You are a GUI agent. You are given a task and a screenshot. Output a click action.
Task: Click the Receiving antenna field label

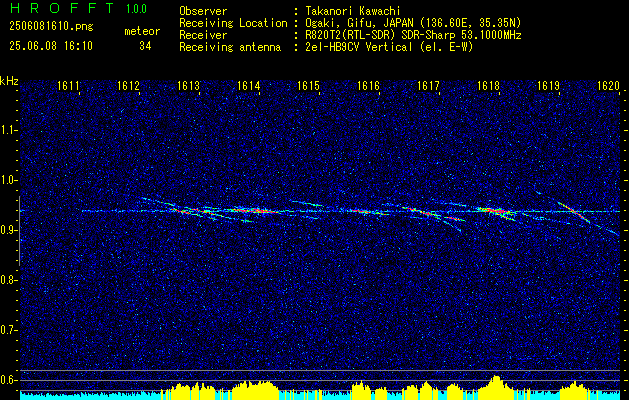click(230, 47)
